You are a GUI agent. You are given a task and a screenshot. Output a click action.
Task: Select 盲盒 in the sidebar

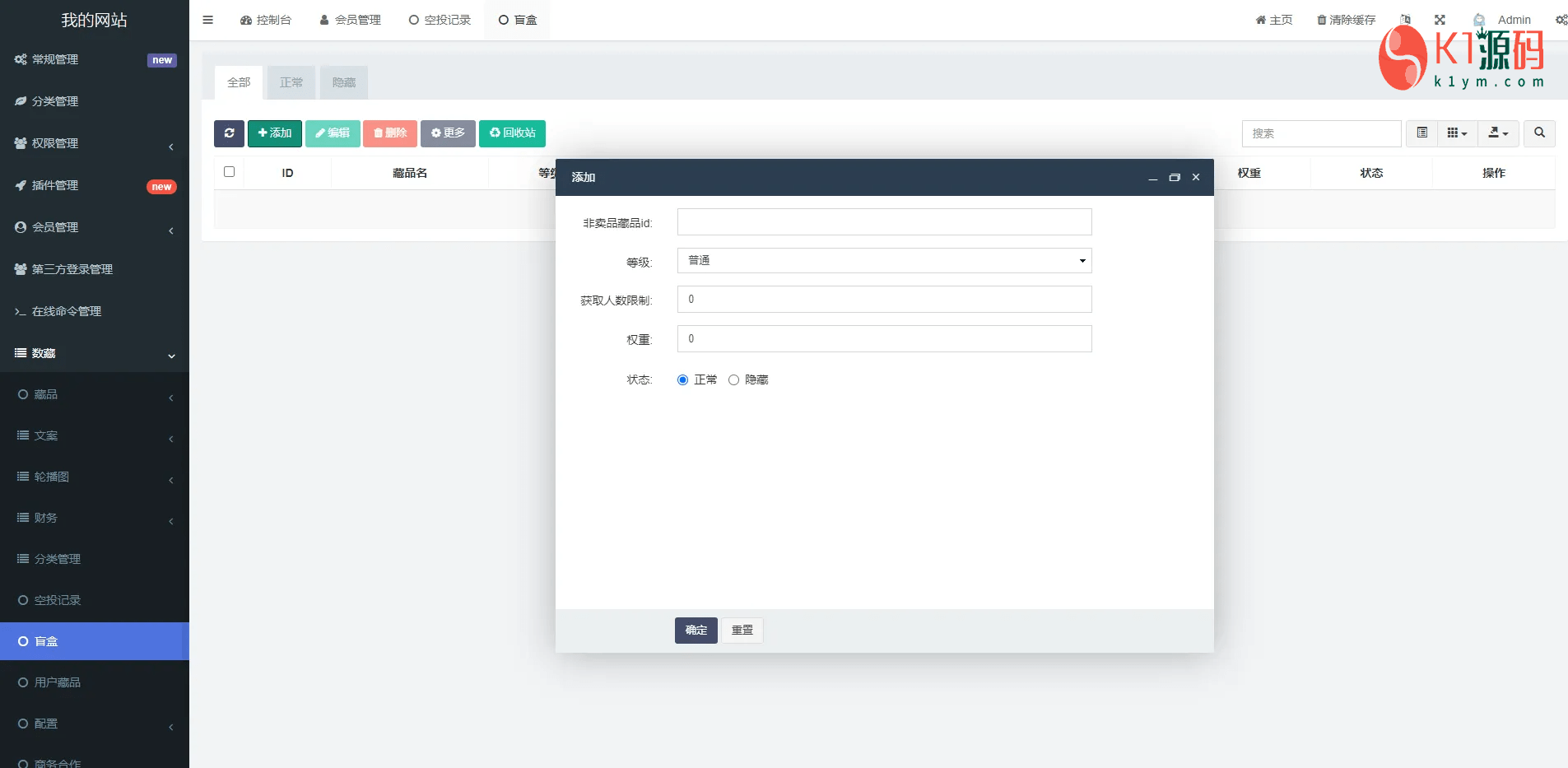tap(95, 641)
